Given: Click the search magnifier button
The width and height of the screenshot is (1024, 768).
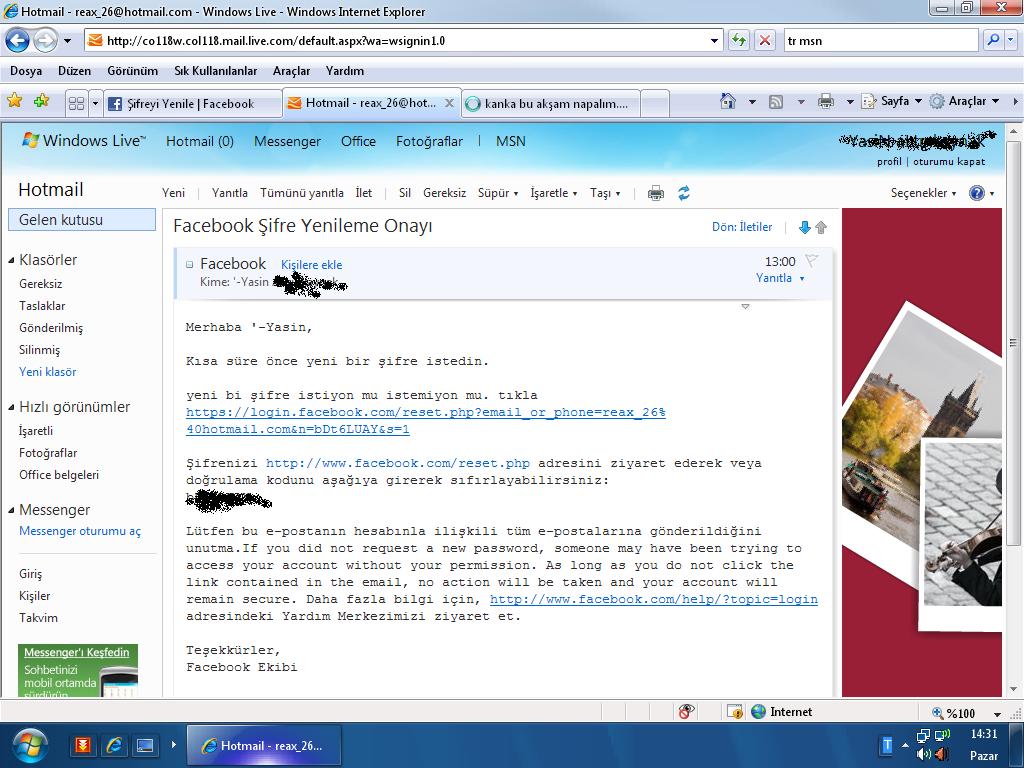Looking at the screenshot, I should (993, 40).
